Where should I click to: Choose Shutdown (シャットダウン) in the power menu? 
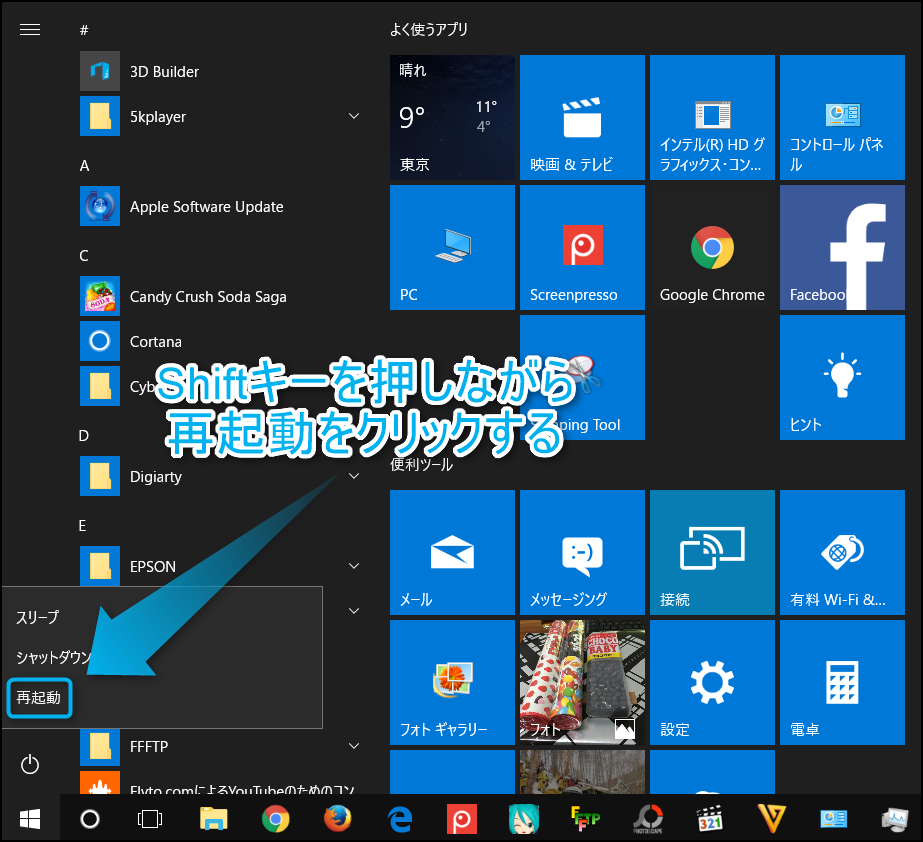pyautogui.click(x=54, y=657)
